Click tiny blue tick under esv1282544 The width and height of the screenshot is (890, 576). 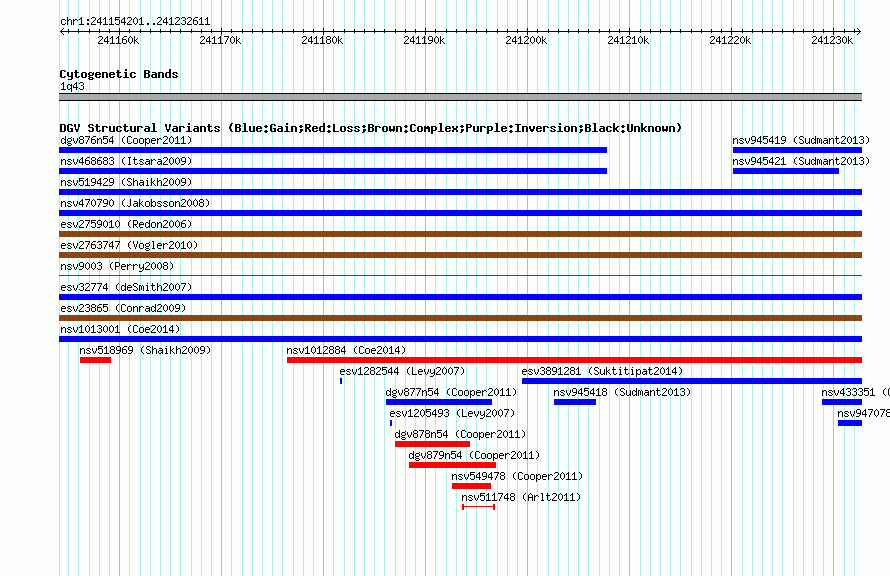click(341, 381)
